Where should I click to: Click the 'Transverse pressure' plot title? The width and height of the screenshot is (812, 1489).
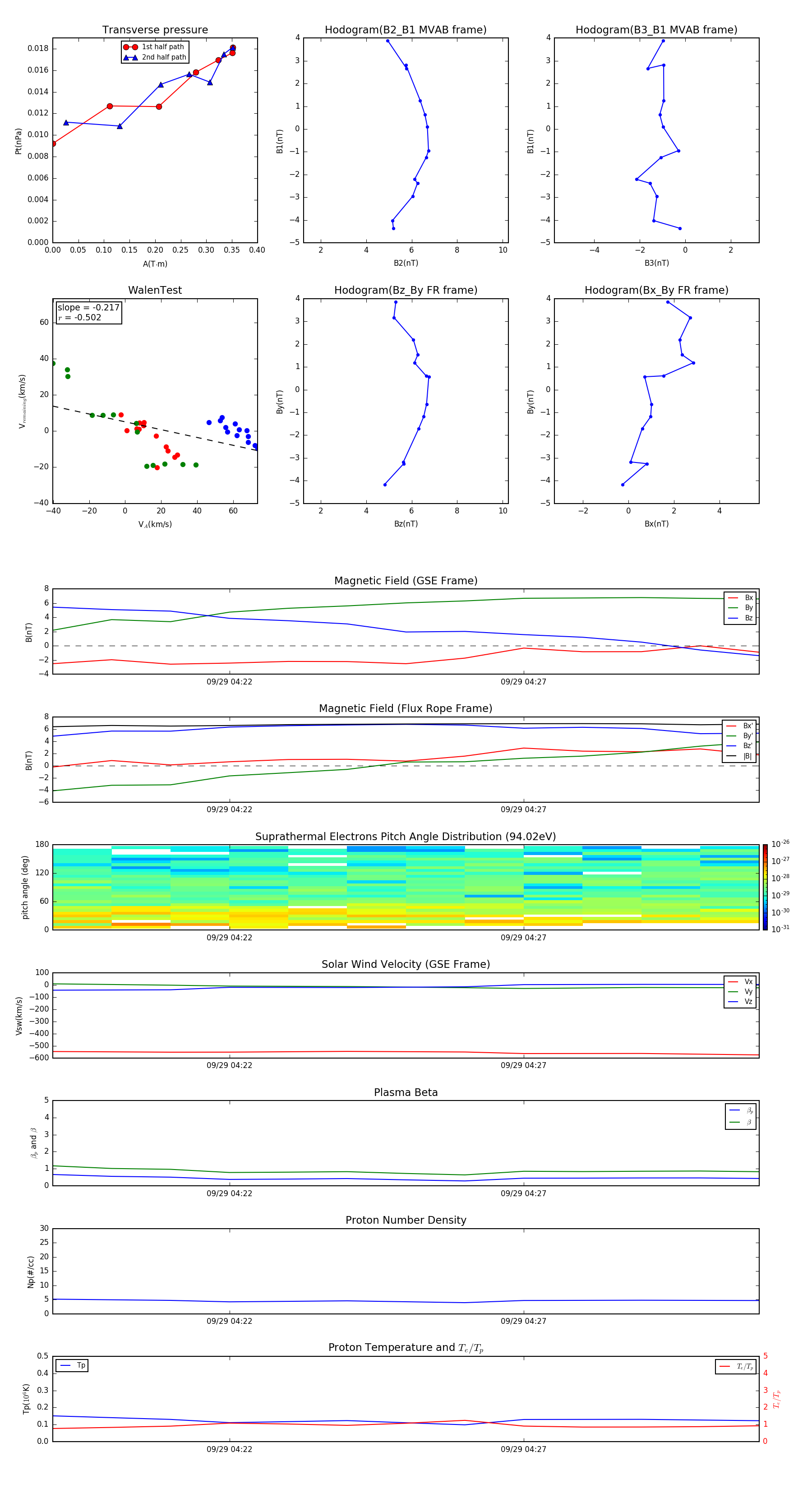click(155, 30)
